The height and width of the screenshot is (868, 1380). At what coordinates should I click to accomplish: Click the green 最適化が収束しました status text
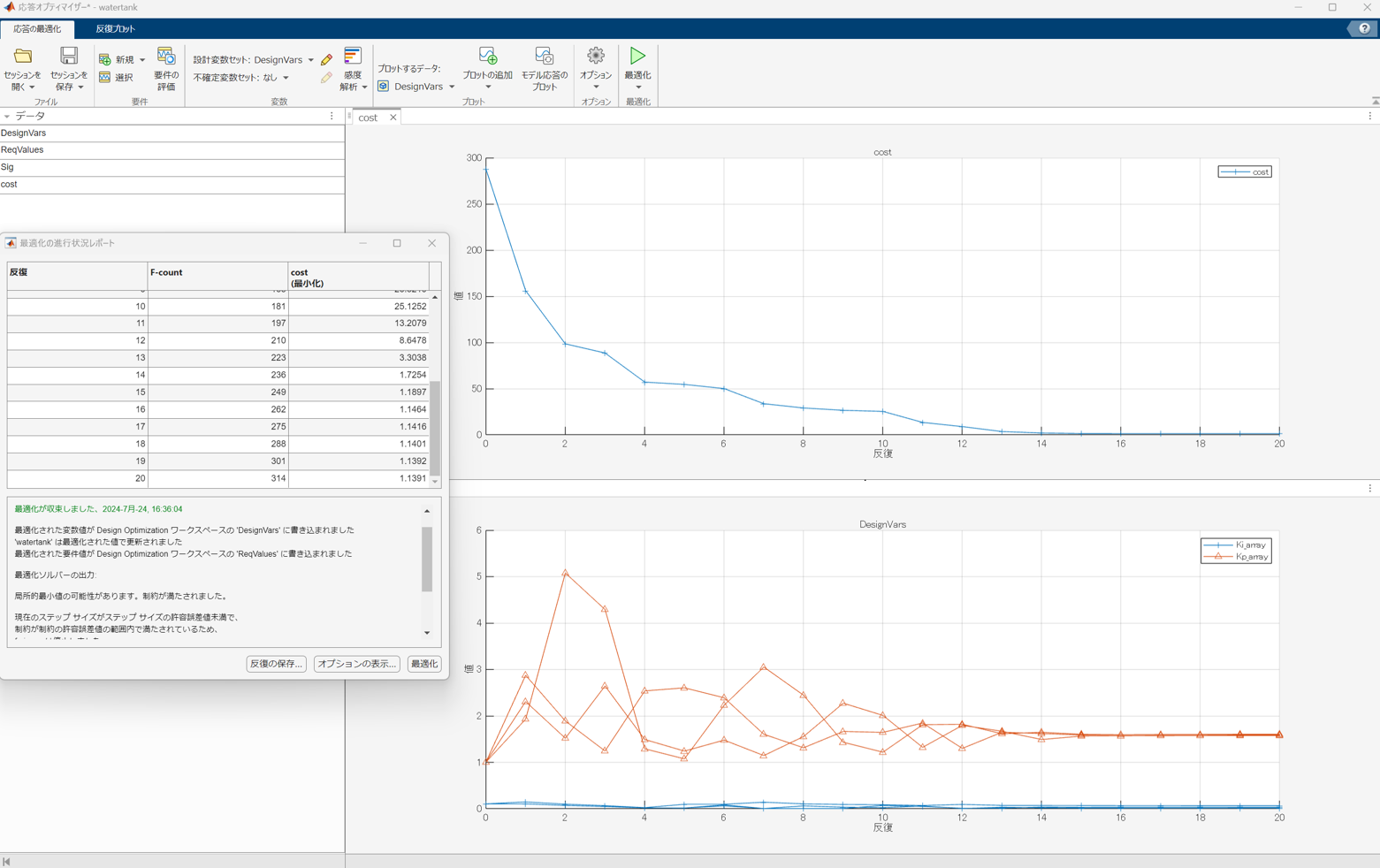point(98,509)
